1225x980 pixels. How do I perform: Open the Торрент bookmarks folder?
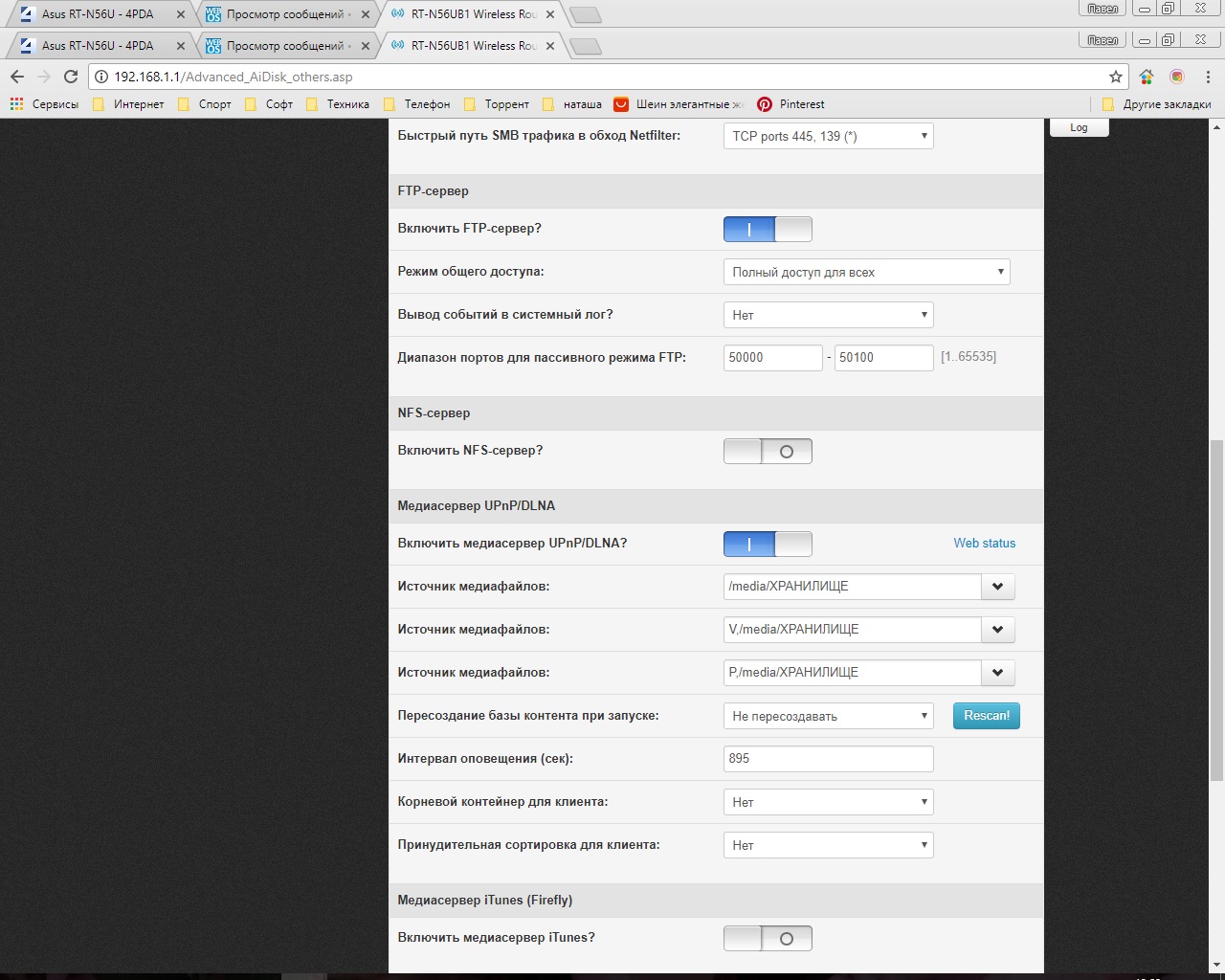click(496, 104)
